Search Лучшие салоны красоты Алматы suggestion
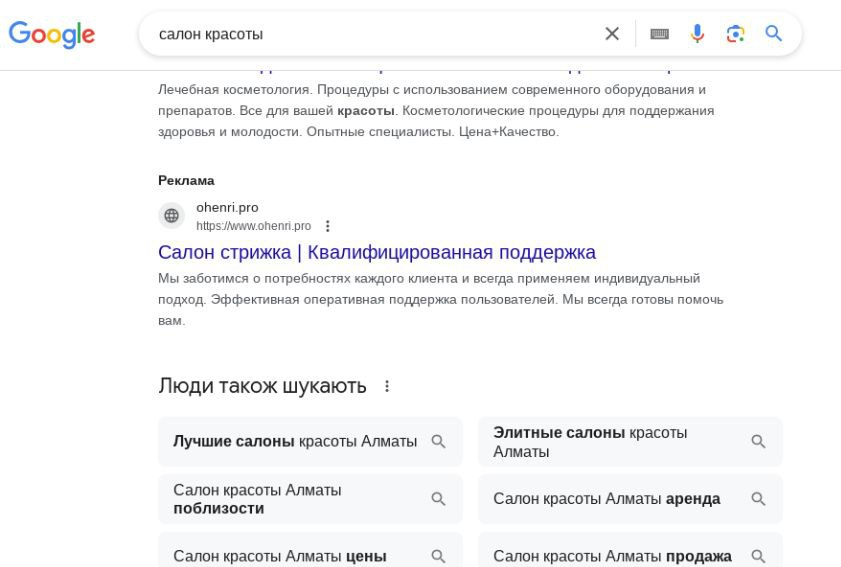This screenshot has width=841, height=567. click(x=310, y=441)
